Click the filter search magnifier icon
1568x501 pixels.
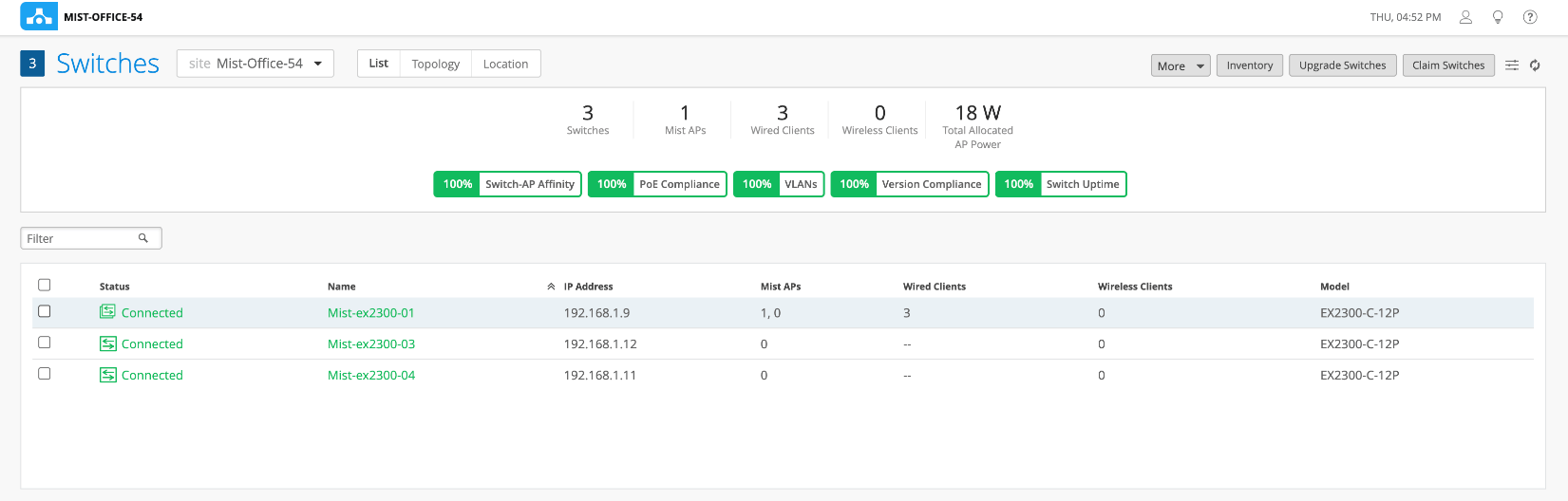pyautogui.click(x=143, y=238)
